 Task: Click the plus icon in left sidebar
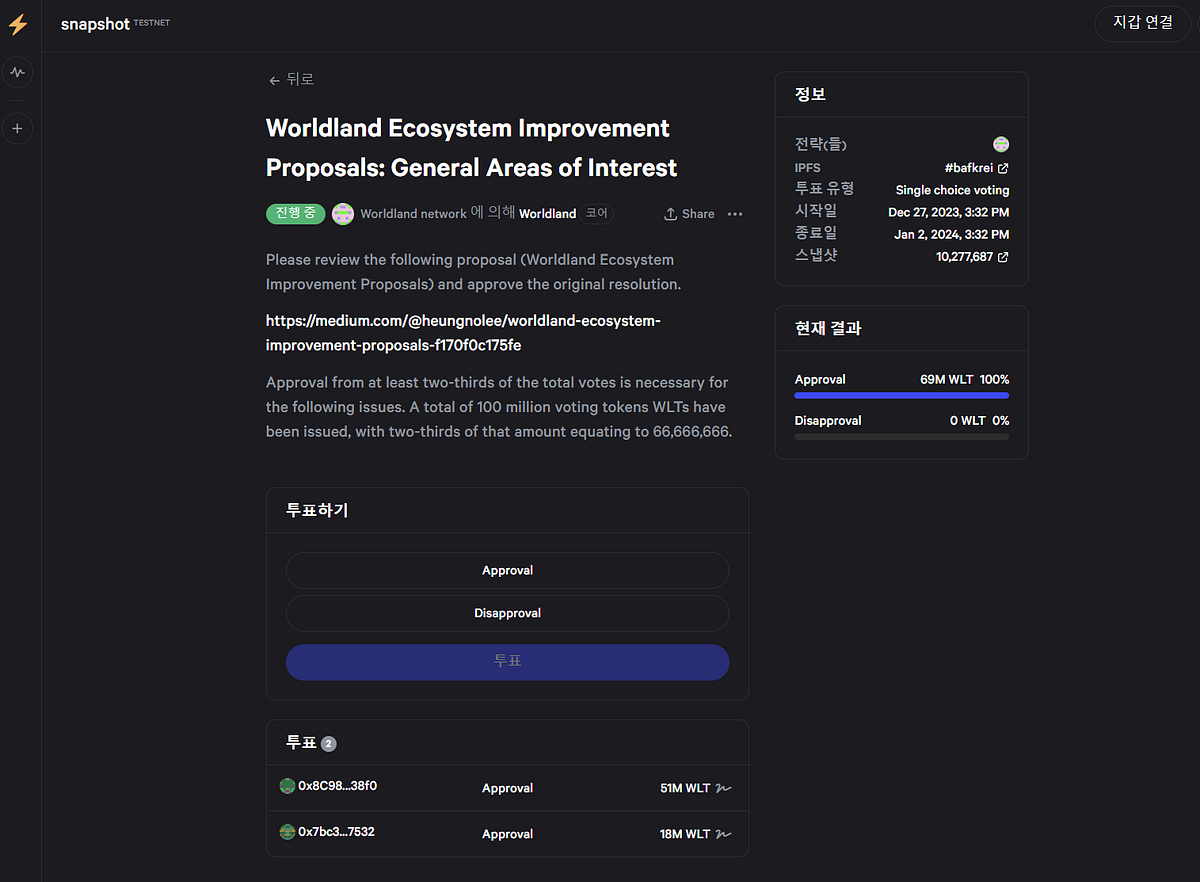point(17,129)
